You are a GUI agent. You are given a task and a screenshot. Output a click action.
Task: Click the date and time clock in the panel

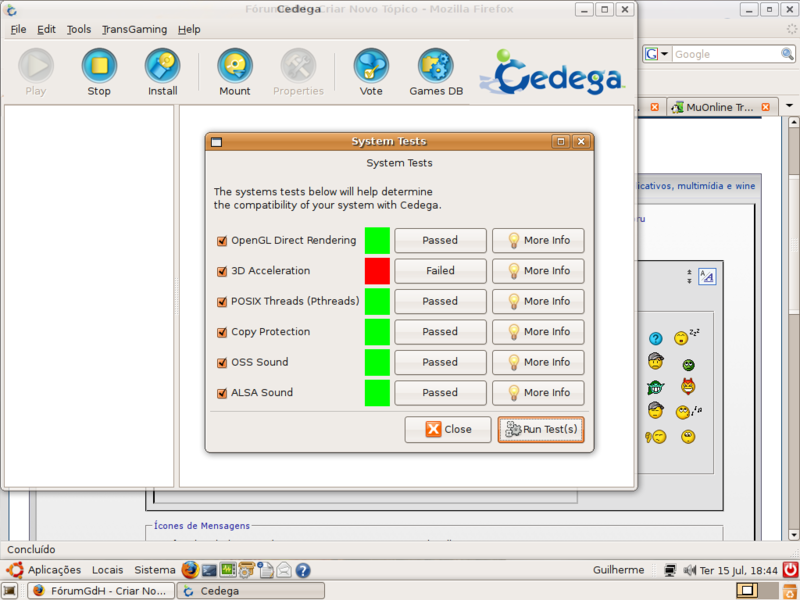[738, 570]
